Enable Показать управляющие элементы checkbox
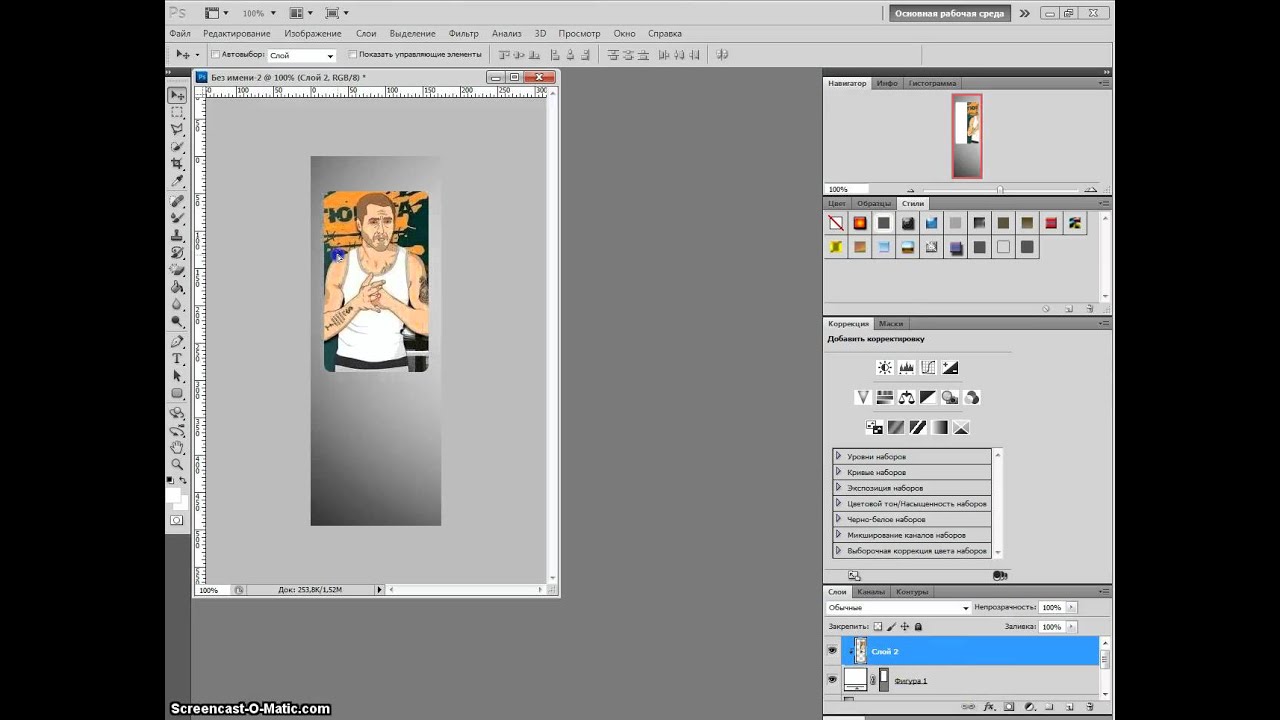Screen dimensions: 1280x720 pos(352,54)
